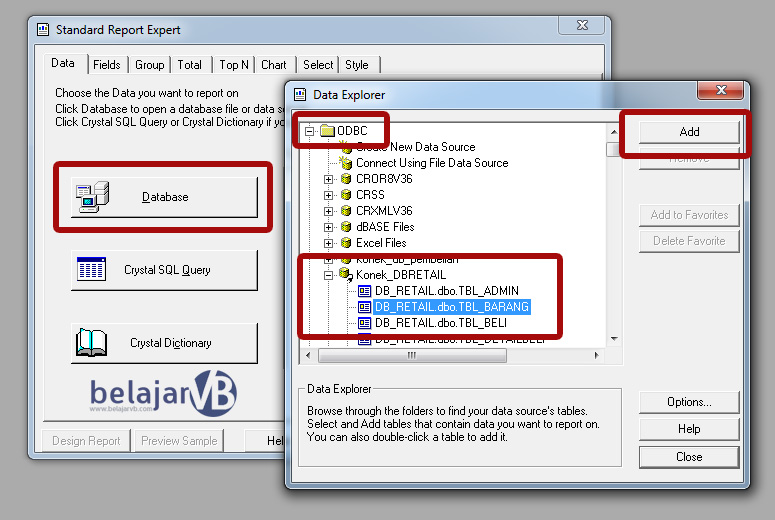The height and width of the screenshot is (520, 775).
Task: Click the Design Report button
Action: click(x=86, y=440)
